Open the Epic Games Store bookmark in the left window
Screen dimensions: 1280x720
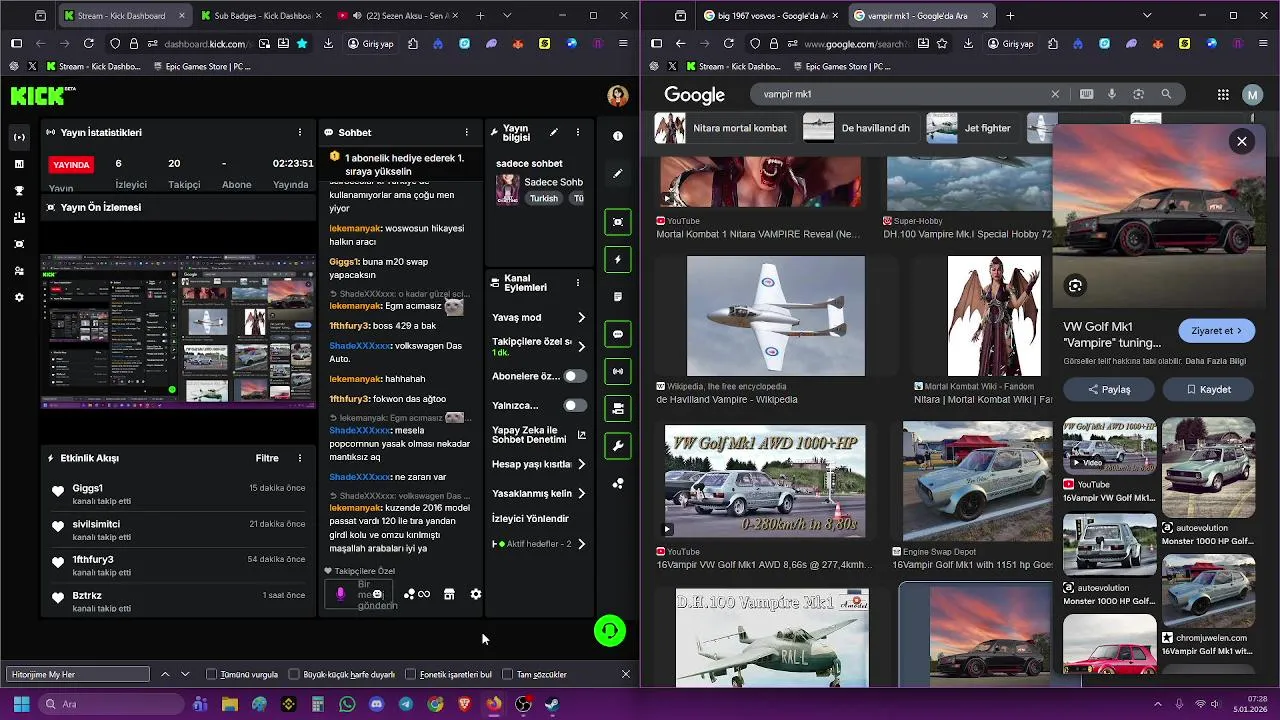202,66
